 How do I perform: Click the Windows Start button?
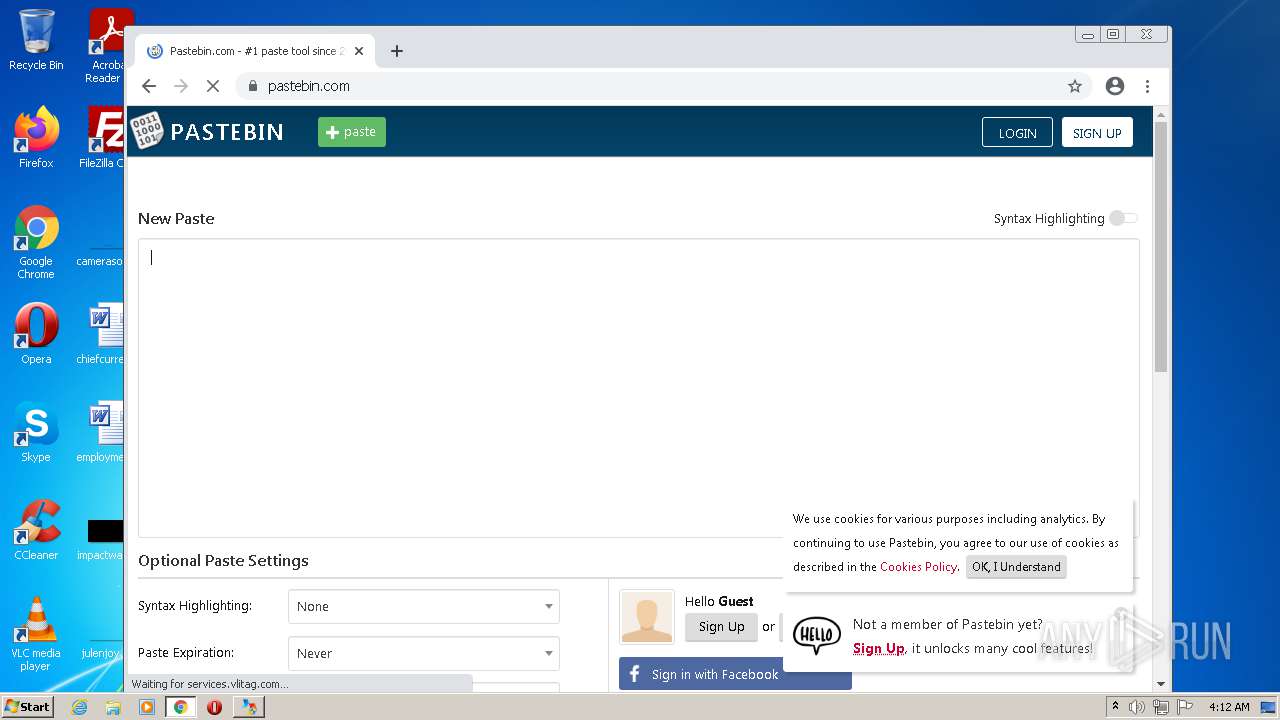pos(27,706)
